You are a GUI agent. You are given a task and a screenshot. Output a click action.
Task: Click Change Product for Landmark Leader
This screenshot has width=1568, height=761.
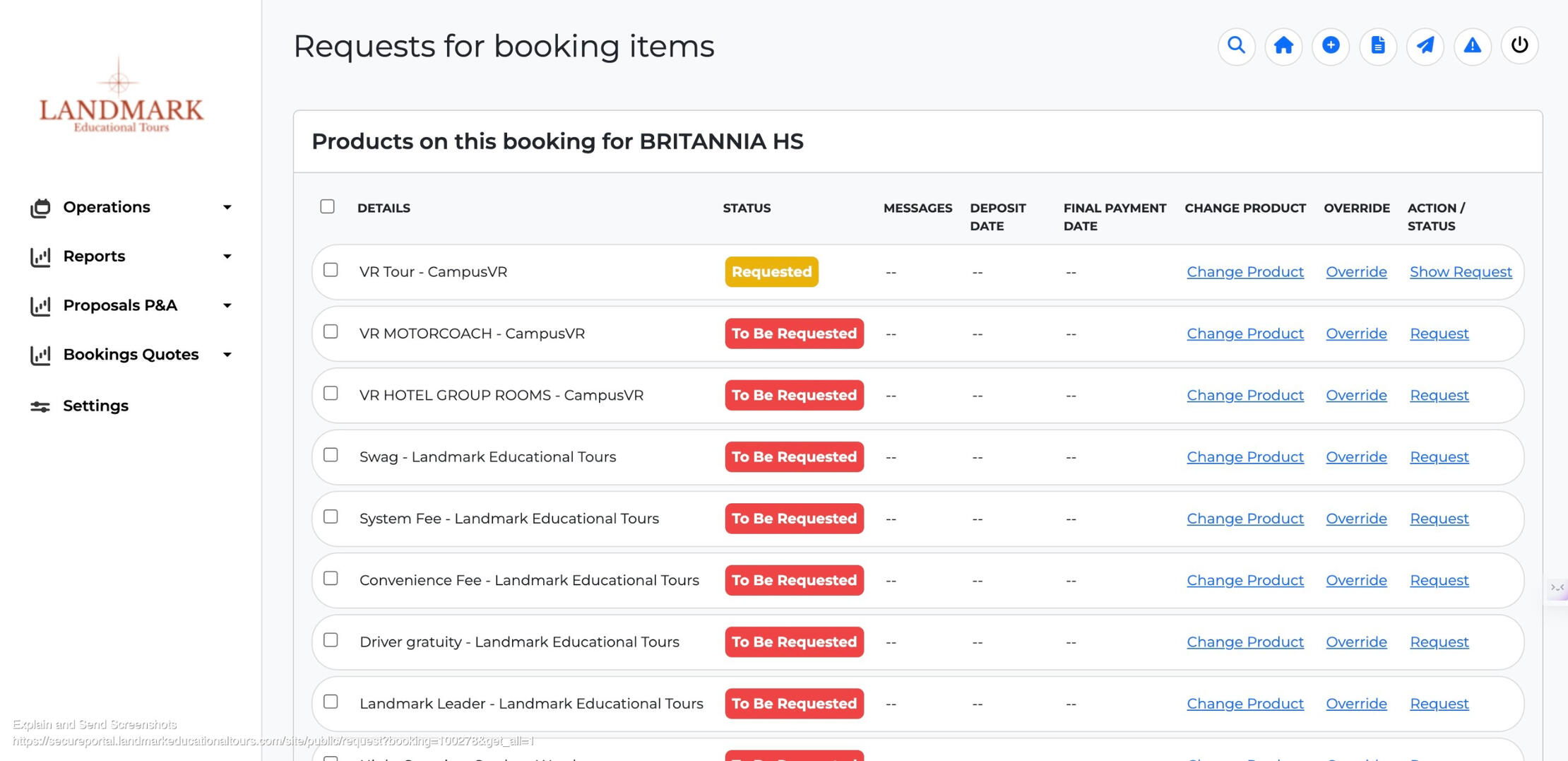(x=1245, y=704)
